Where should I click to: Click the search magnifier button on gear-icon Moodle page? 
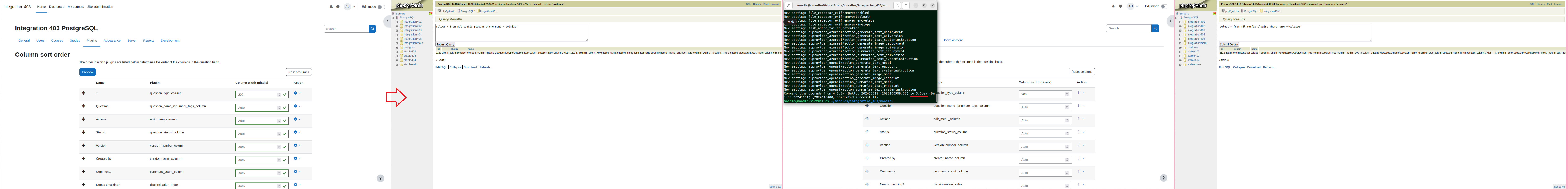click(373, 29)
